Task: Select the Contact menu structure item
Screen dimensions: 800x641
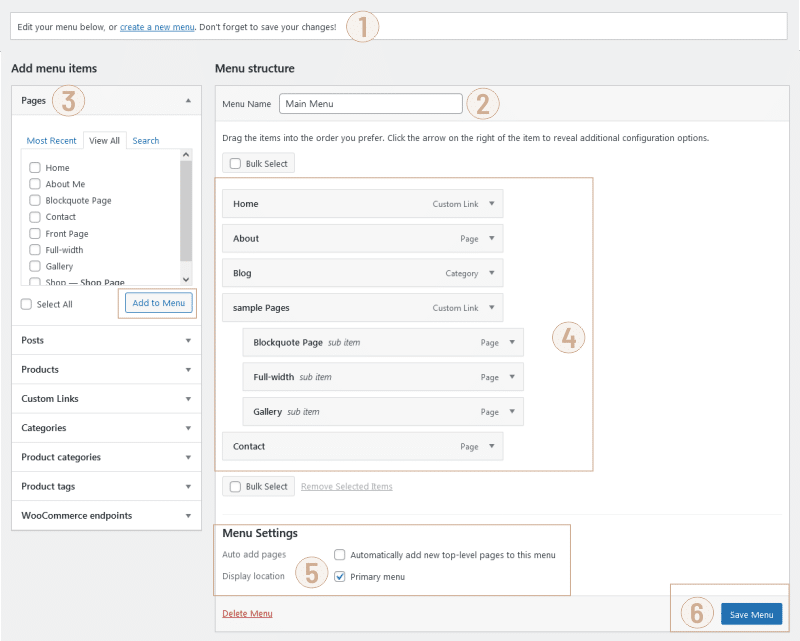Action: tap(363, 446)
